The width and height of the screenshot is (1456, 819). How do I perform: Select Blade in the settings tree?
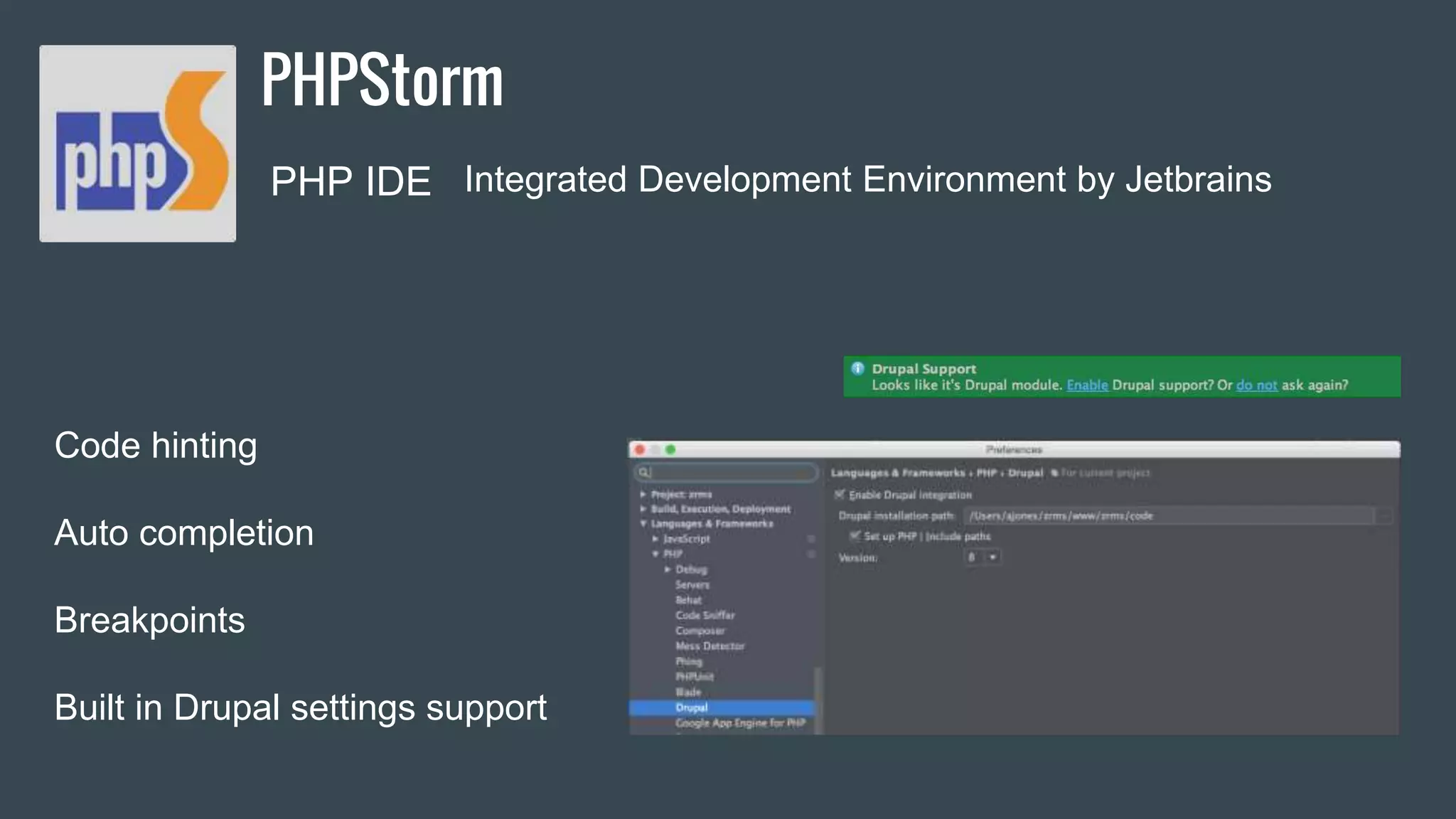click(688, 692)
